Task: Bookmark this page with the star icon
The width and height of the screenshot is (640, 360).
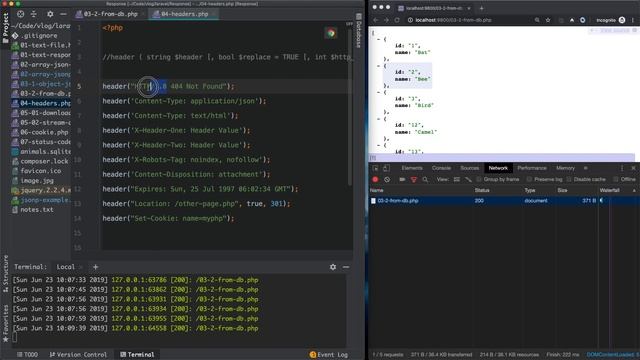Action: pos(548,20)
